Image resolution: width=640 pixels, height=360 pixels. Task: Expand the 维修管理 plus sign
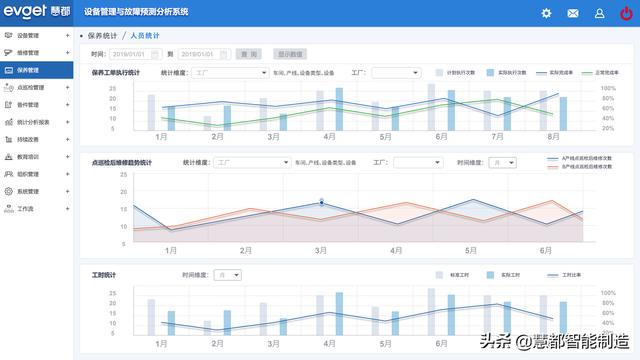(67, 53)
